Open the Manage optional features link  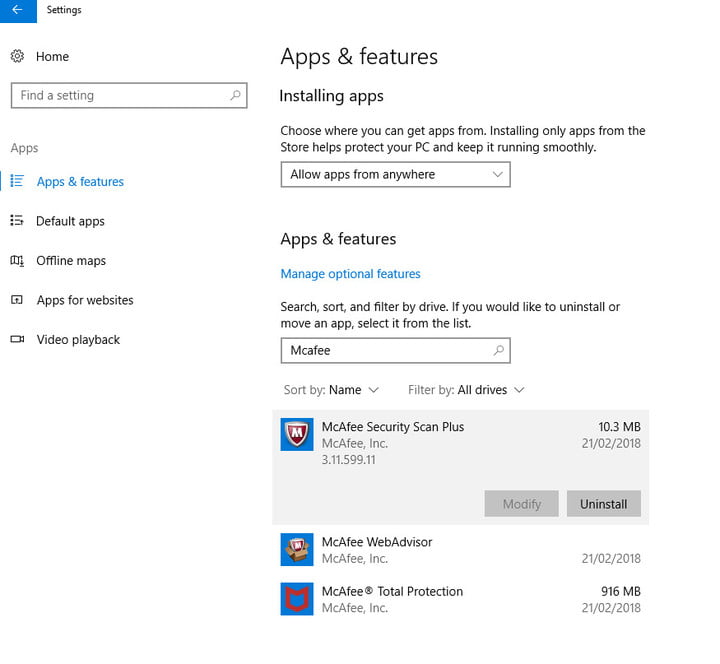tap(350, 274)
